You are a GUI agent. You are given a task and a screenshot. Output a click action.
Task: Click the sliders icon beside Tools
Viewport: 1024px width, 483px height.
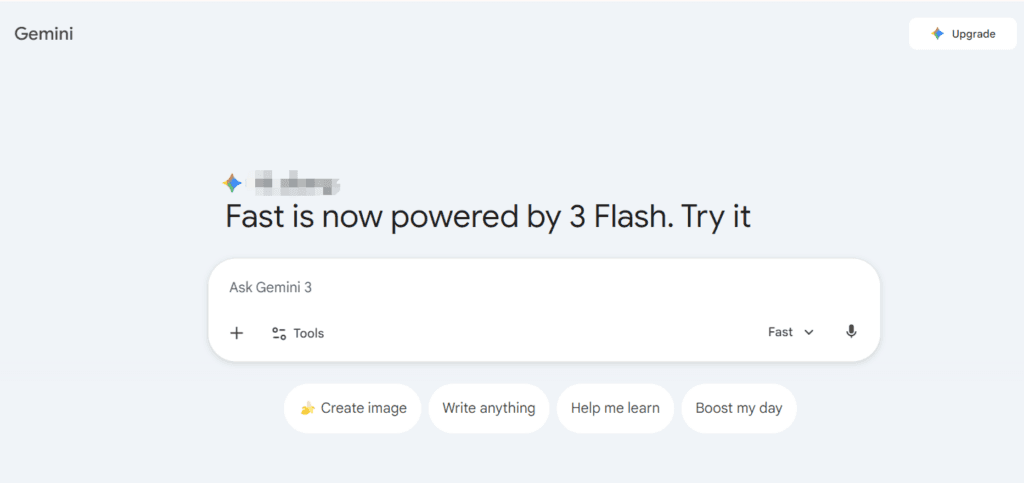click(279, 333)
